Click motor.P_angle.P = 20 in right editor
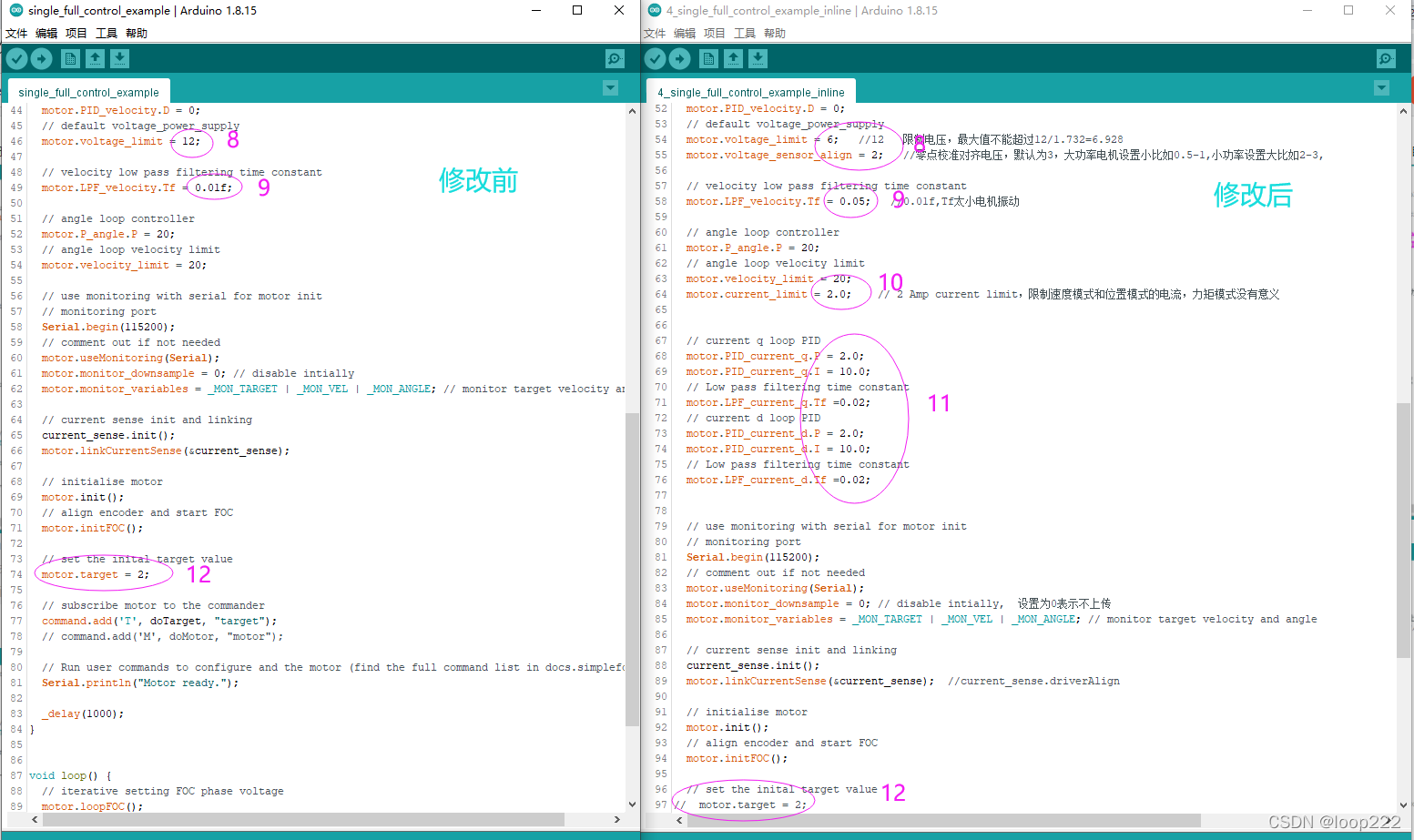 click(x=753, y=248)
